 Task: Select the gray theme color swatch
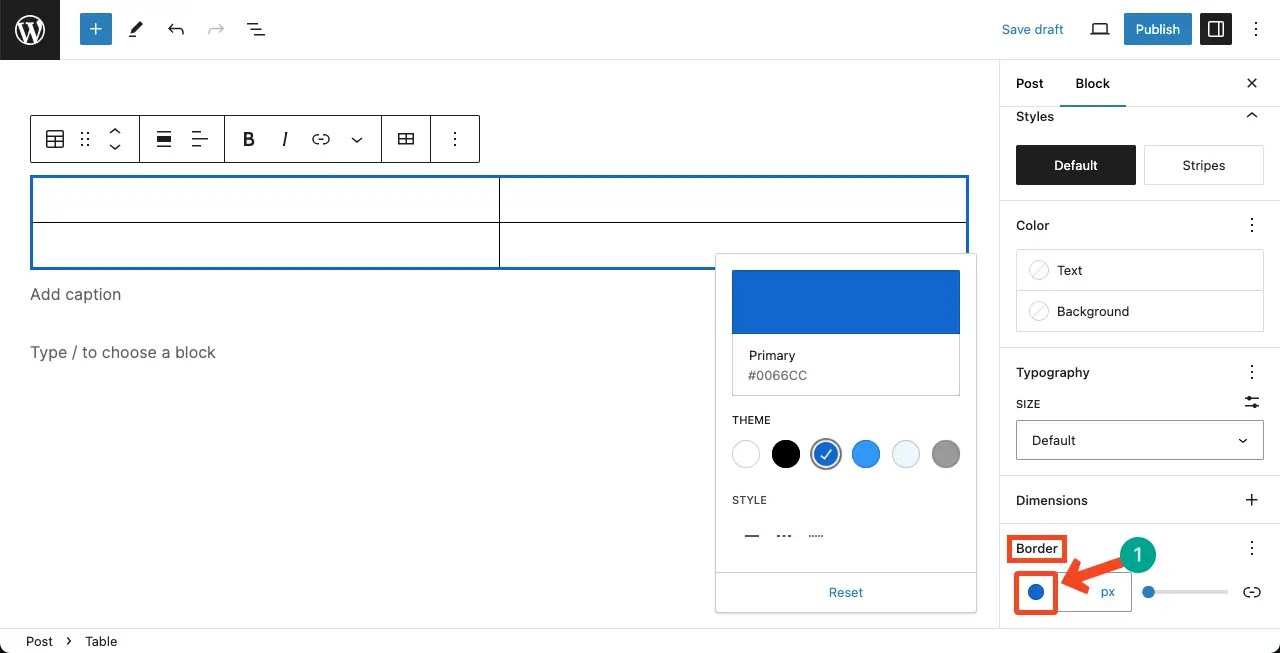[x=945, y=454]
